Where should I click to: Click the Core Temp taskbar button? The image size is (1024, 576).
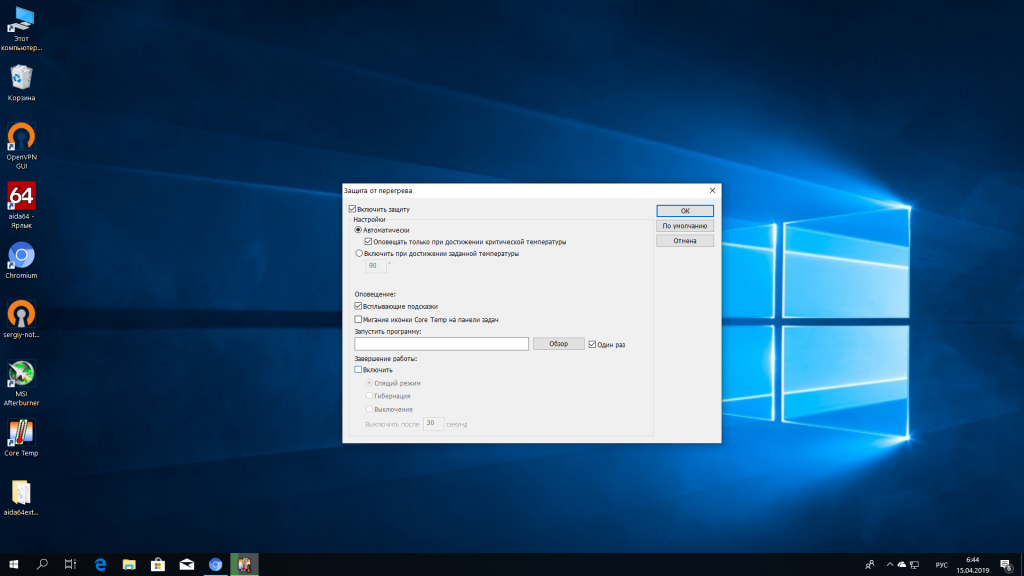tap(243, 565)
